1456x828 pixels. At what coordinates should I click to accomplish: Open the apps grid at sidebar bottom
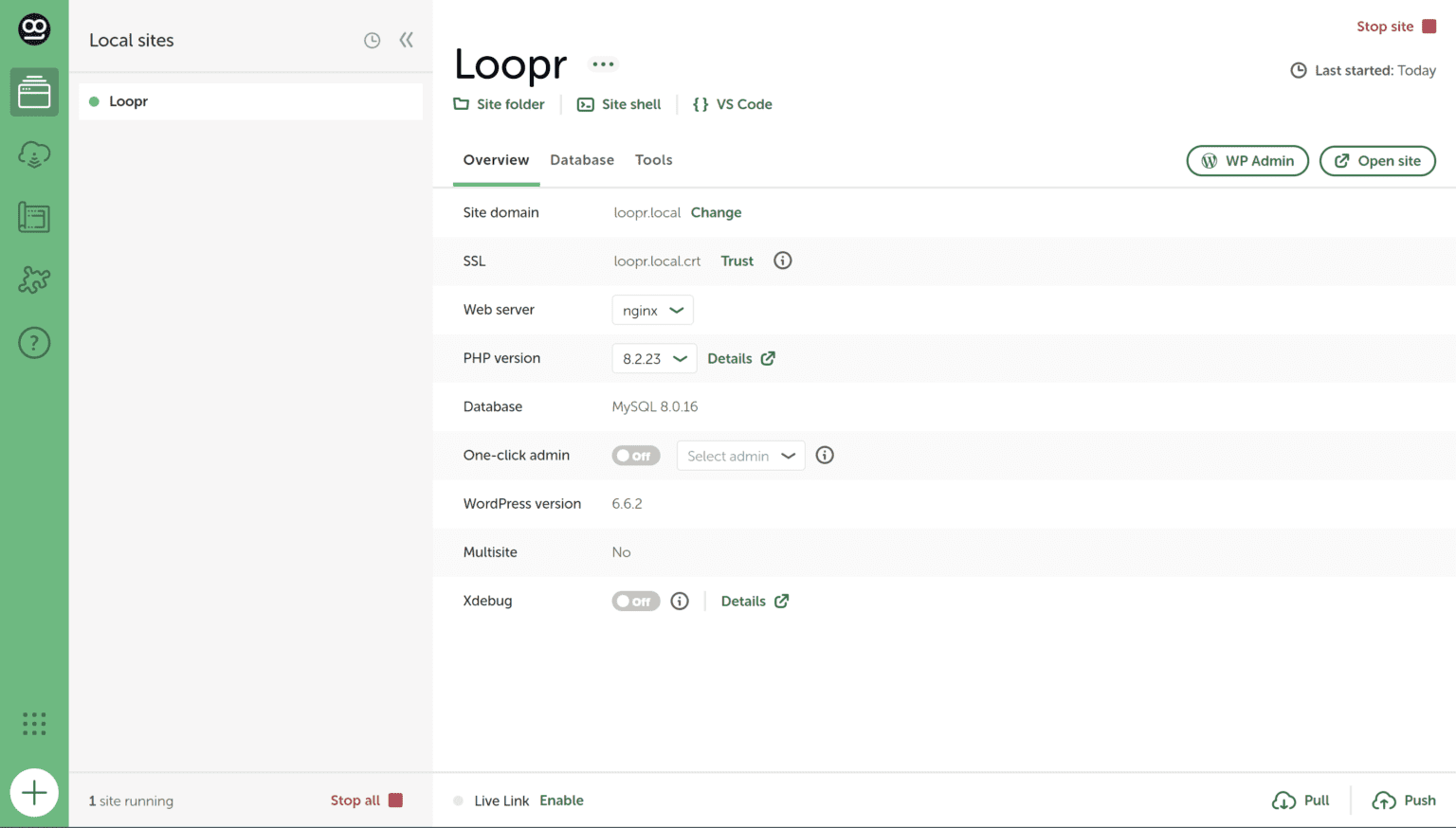(x=34, y=724)
